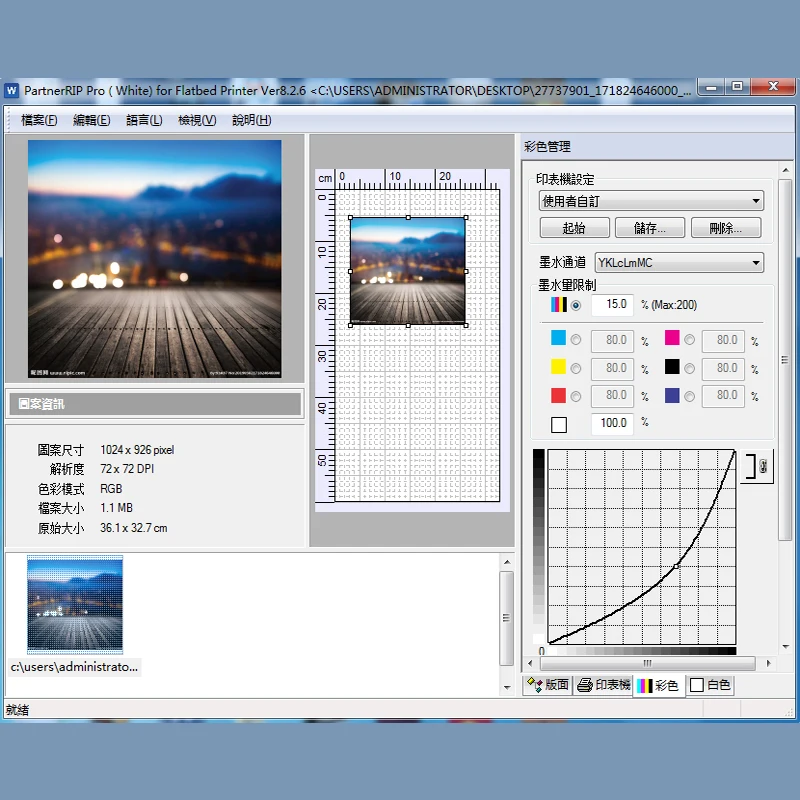This screenshot has width=800, height=800.
Task: Click the curve adjustment icon beside the curve graph
Action: coord(760,466)
